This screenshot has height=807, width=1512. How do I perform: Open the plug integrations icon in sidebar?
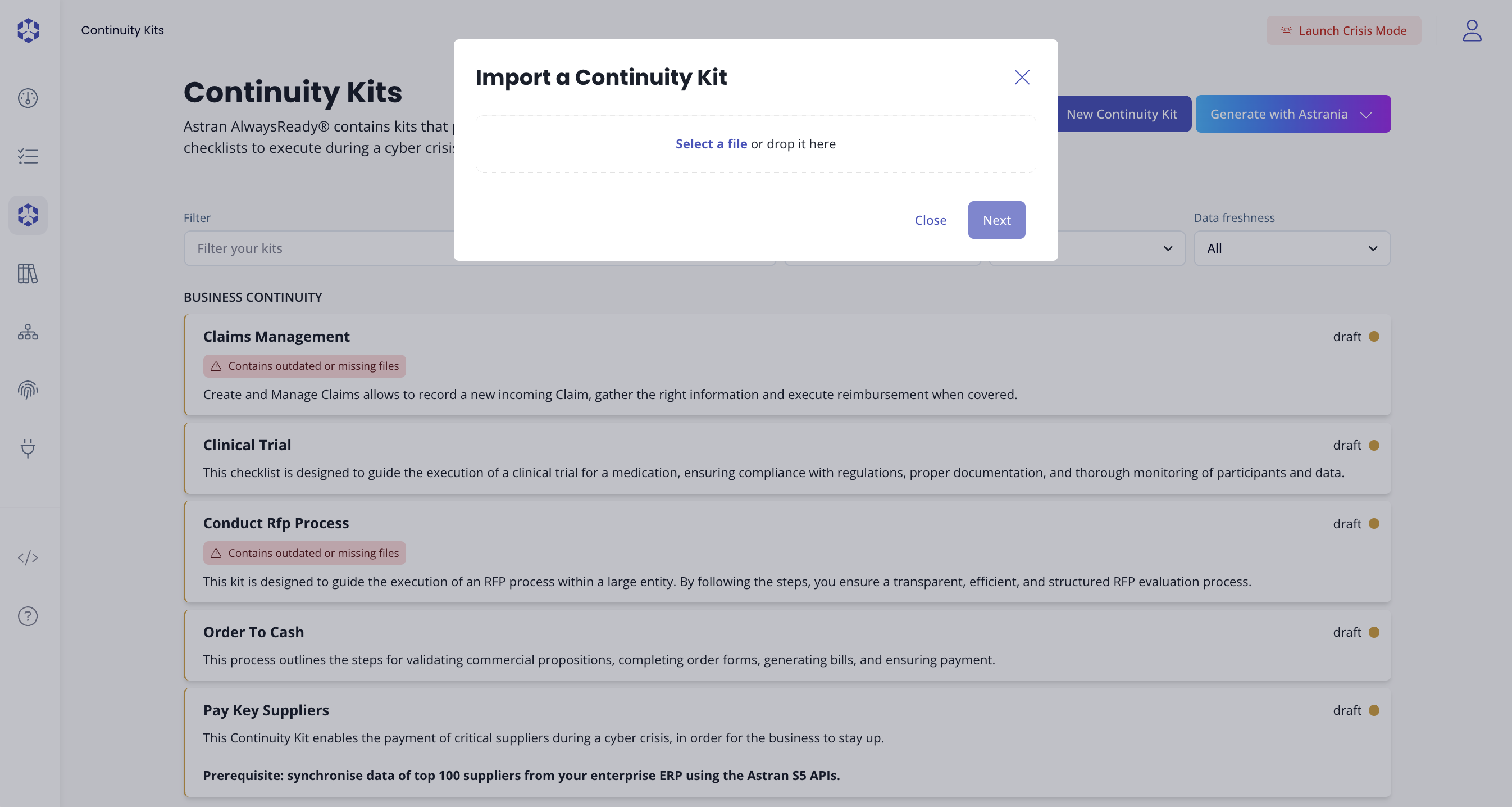tap(28, 448)
